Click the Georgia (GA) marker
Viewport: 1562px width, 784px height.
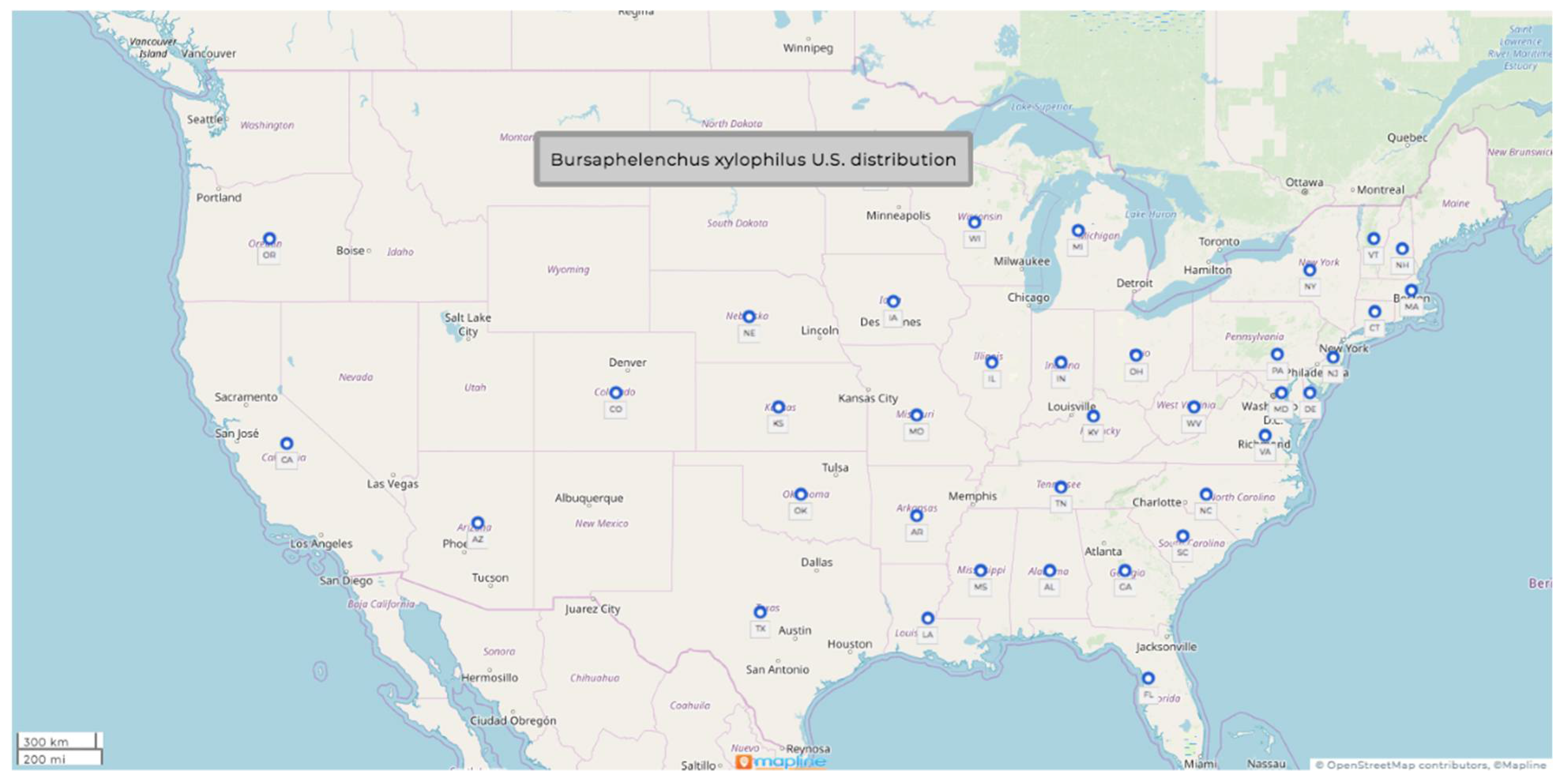(1124, 570)
